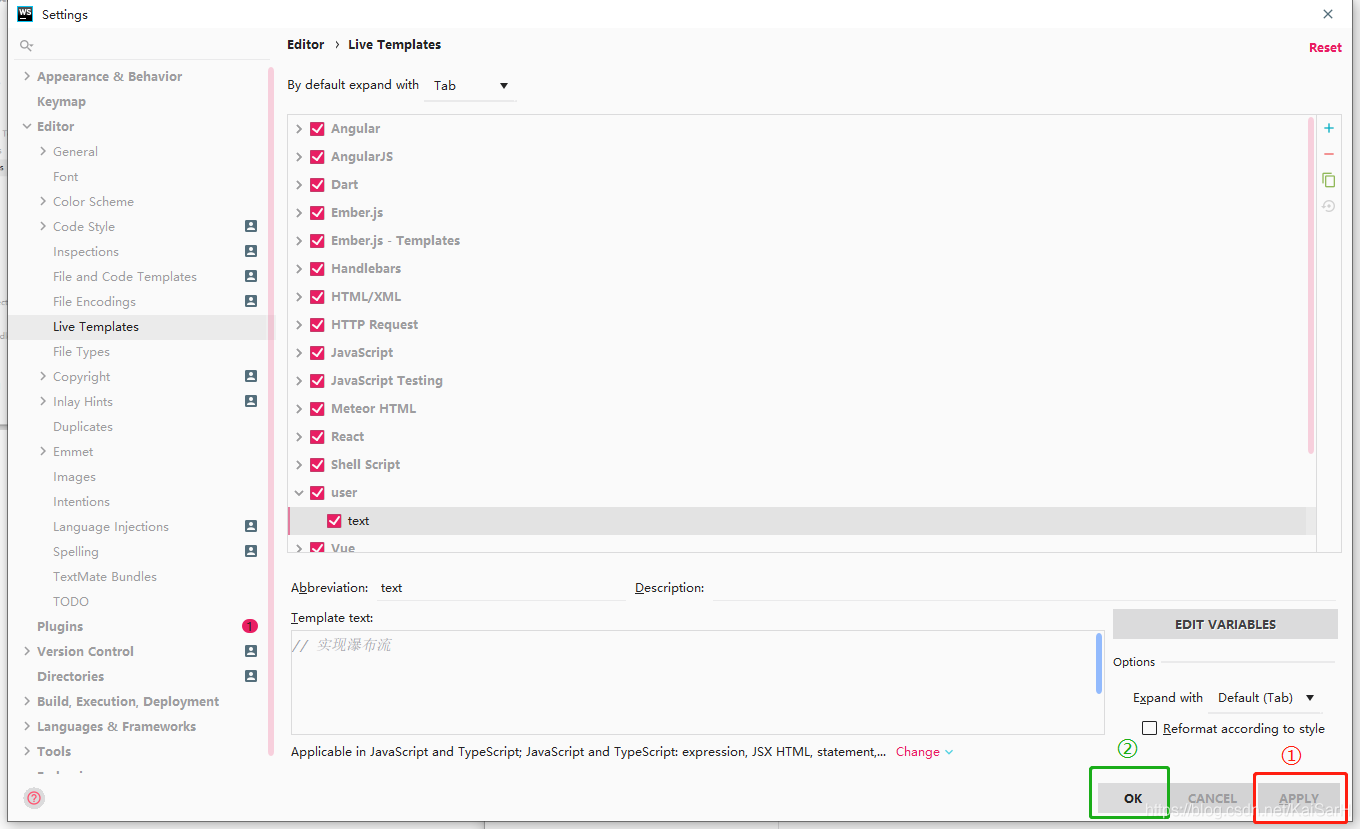
Task: Click project-level icon beside Directories
Action: pos(251,676)
